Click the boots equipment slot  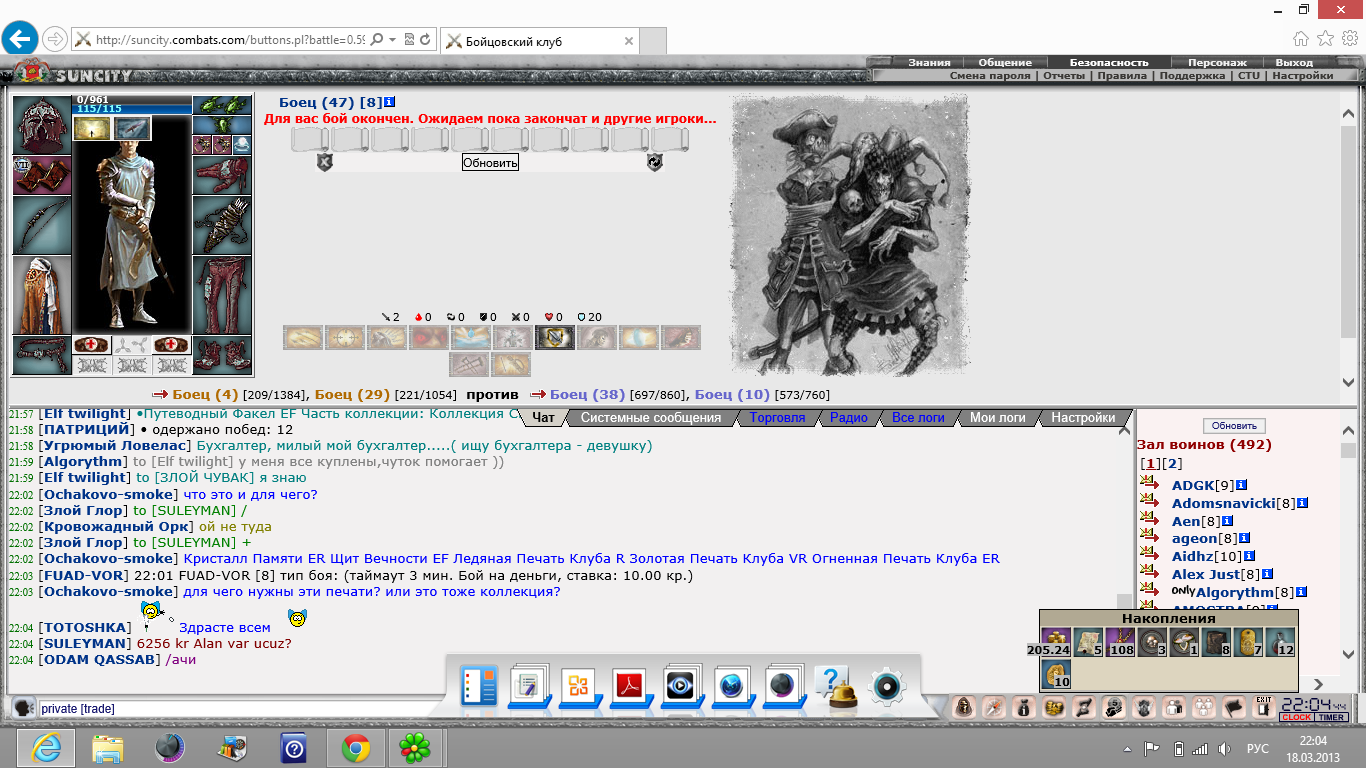(x=221, y=355)
